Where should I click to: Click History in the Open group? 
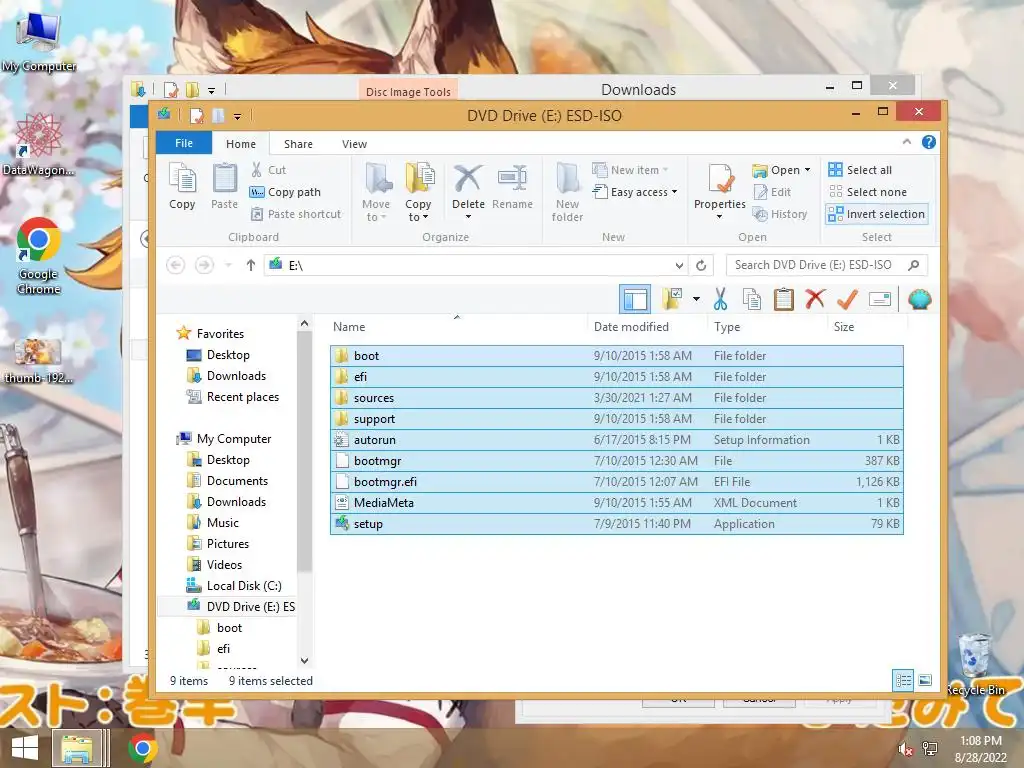(x=780, y=214)
